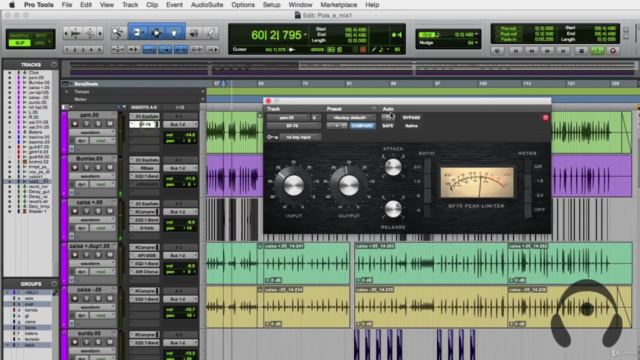The height and width of the screenshot is (360, 640).
Task: Click the plug-in COMPARE button
Action: (362, 126)
